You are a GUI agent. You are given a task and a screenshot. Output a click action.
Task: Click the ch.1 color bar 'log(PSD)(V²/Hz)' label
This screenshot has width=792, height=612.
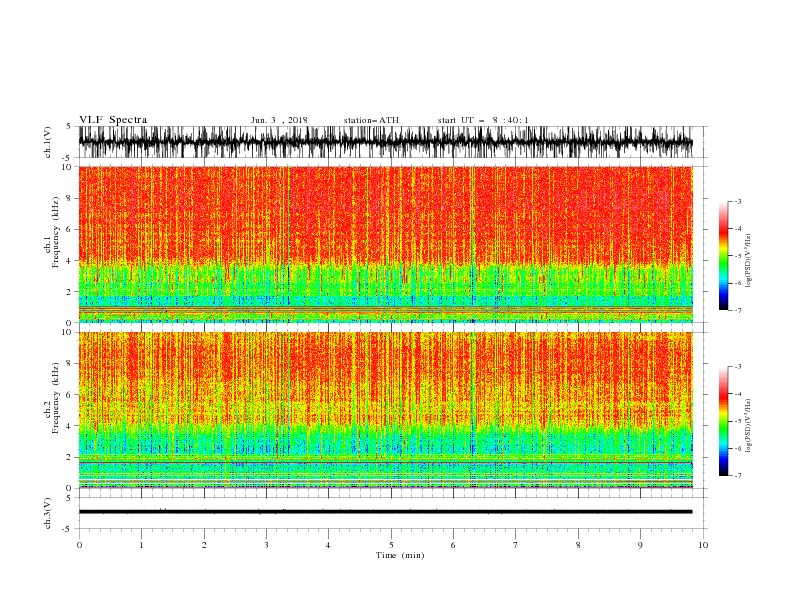748,261
